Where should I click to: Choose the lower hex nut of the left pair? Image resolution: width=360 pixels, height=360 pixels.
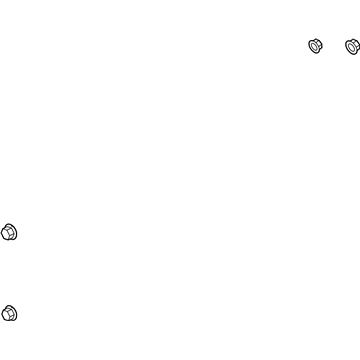pos(9,313)
